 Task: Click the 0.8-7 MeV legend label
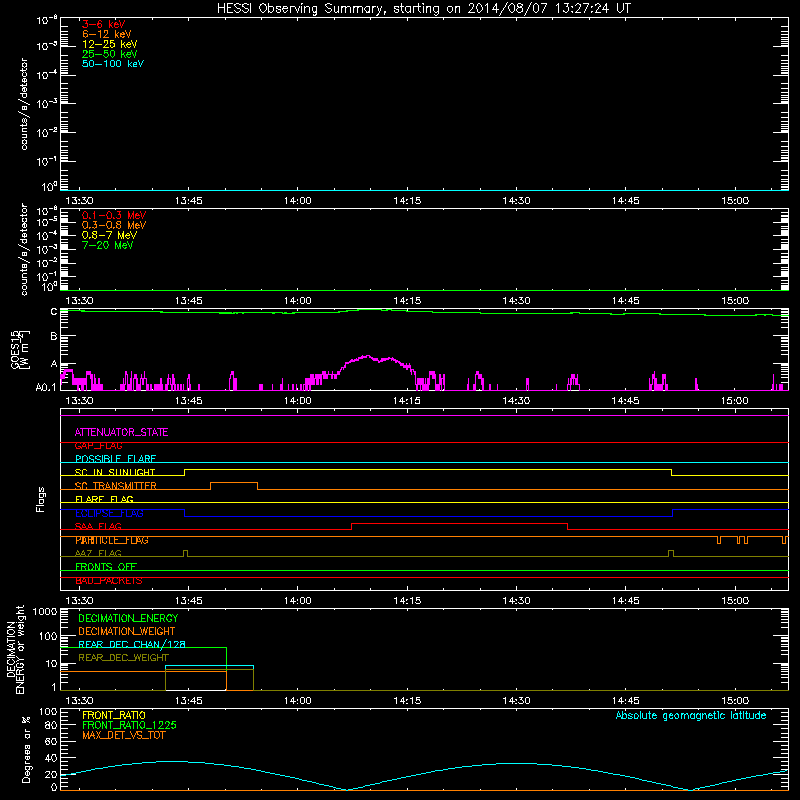point(109,235)
